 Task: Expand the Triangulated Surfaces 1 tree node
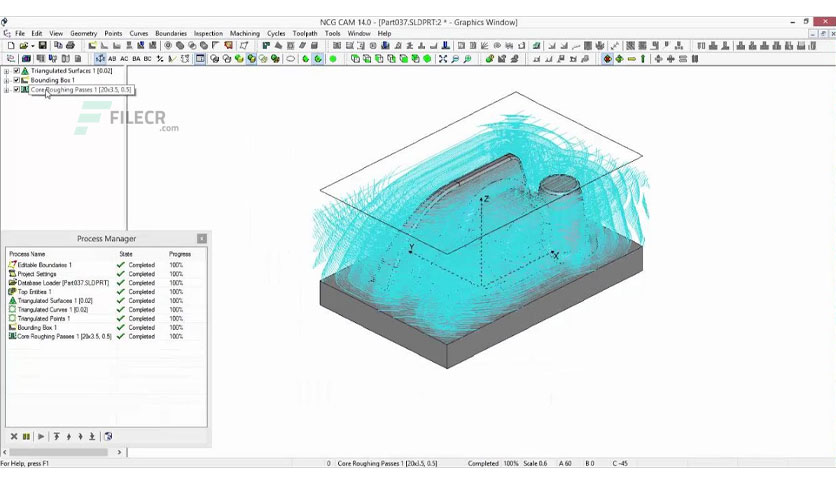[x=6, y=70]
